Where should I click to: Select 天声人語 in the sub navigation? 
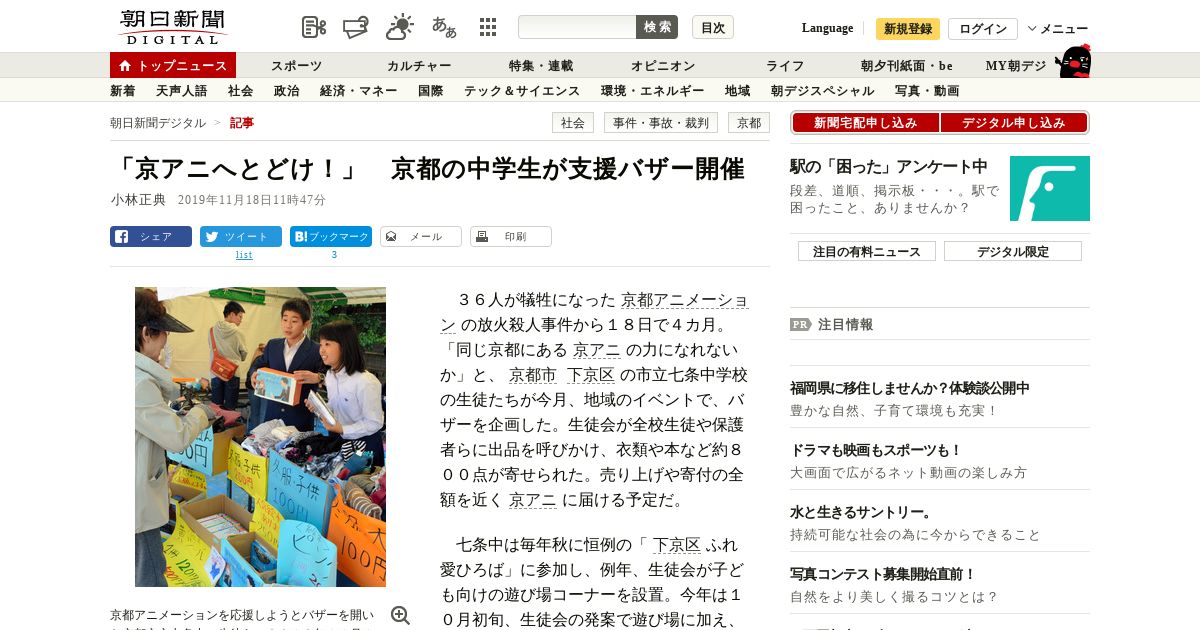click(x=182, y=91)
